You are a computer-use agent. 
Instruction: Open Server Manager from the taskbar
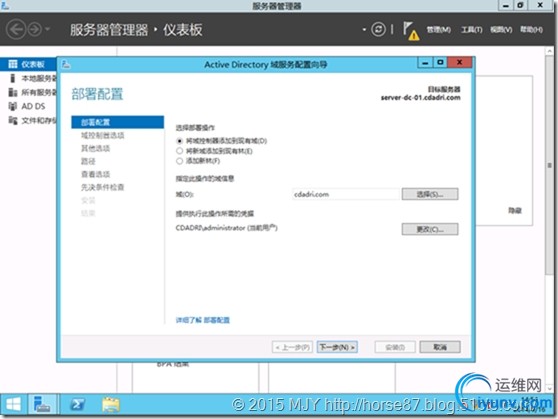[x=42, y=405]
